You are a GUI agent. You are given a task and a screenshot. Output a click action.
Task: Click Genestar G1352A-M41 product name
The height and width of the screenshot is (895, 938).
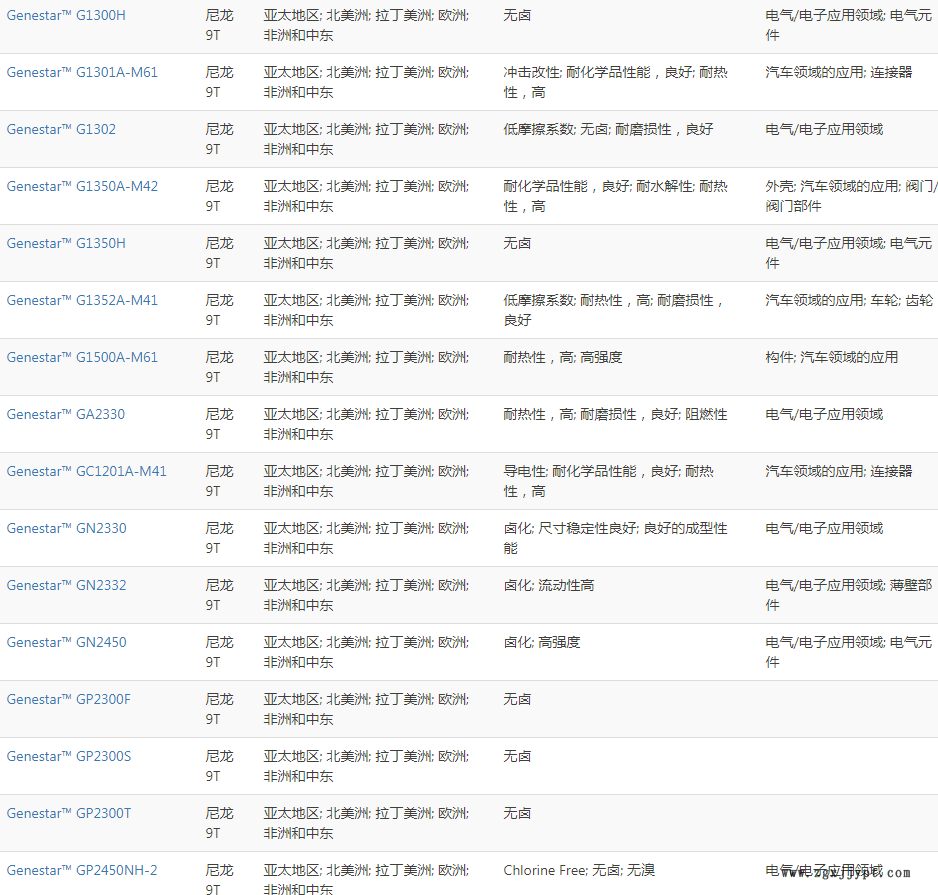coord(82,301)
